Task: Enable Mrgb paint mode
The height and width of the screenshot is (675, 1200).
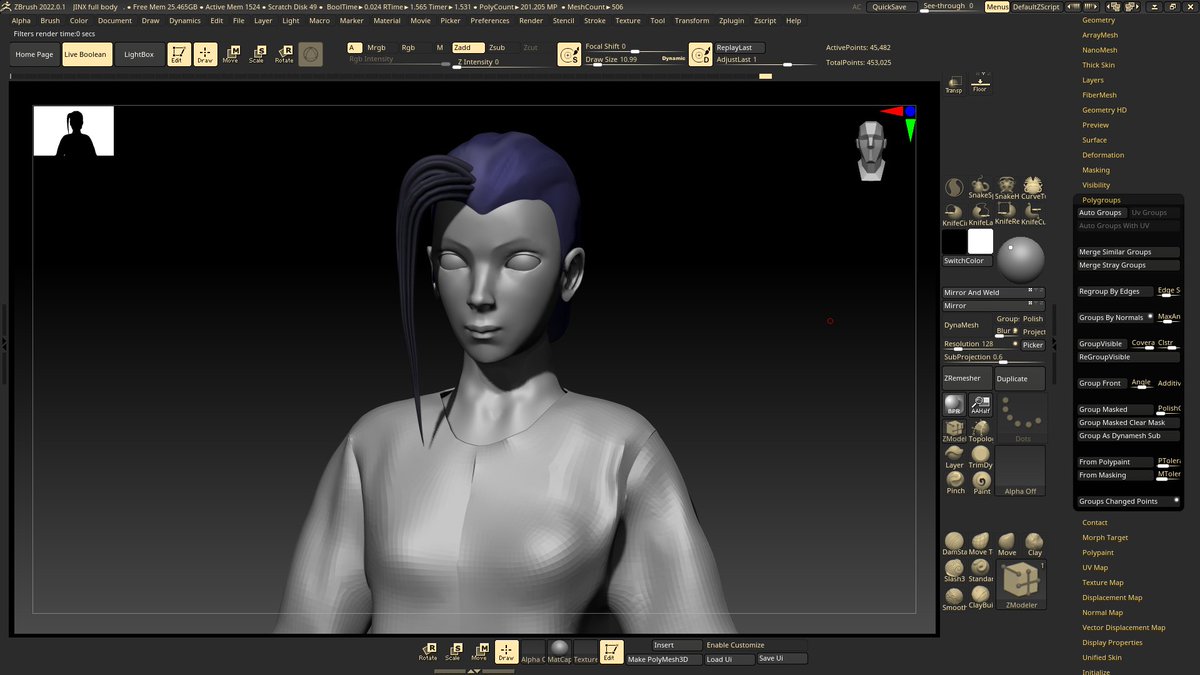Action: click(x=376, y=47)
